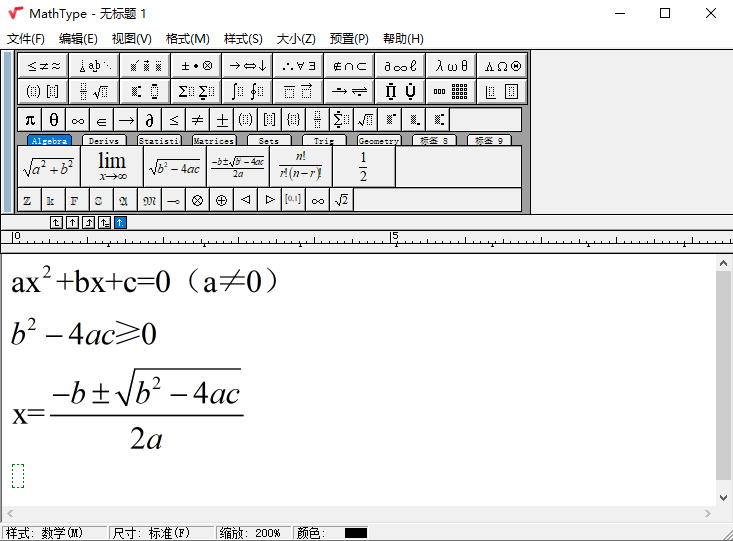Select the Geometry tab
The image size is (733, 541).
click(x=379, y=141)
